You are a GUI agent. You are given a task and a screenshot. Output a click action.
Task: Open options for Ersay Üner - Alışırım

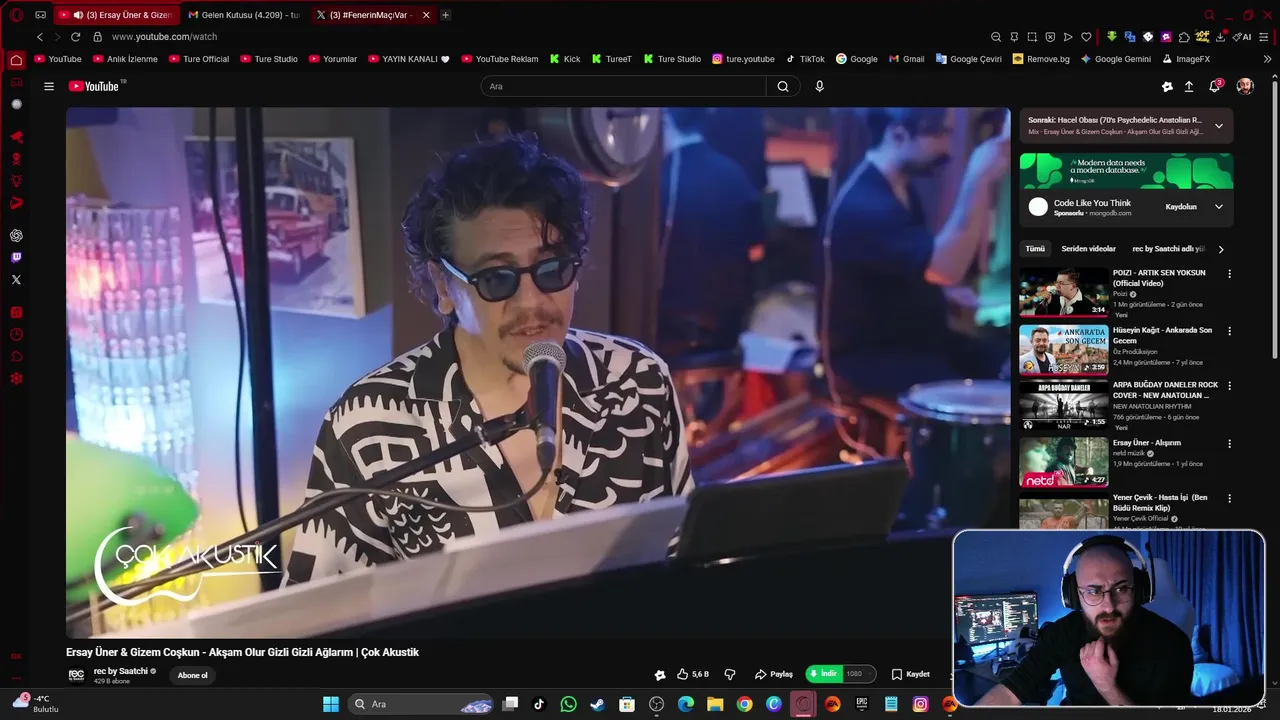pos(1229,444)
